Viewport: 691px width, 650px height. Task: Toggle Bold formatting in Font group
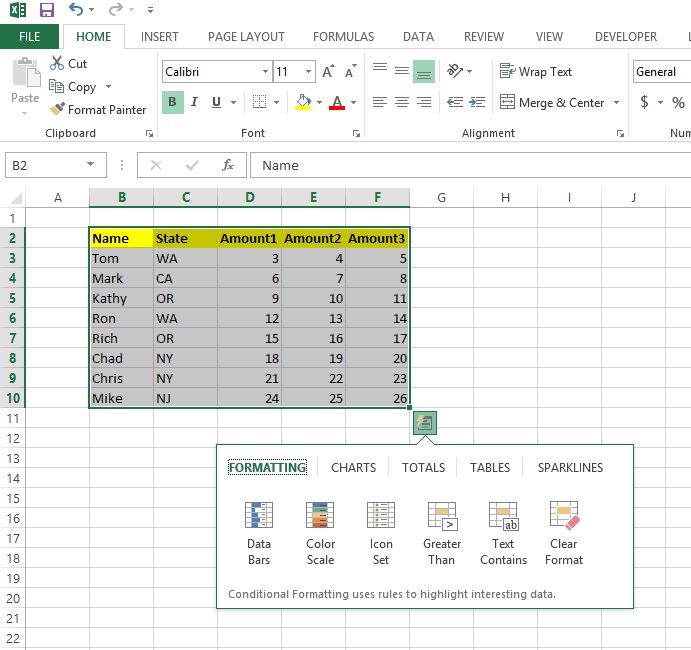click(172, 102)
